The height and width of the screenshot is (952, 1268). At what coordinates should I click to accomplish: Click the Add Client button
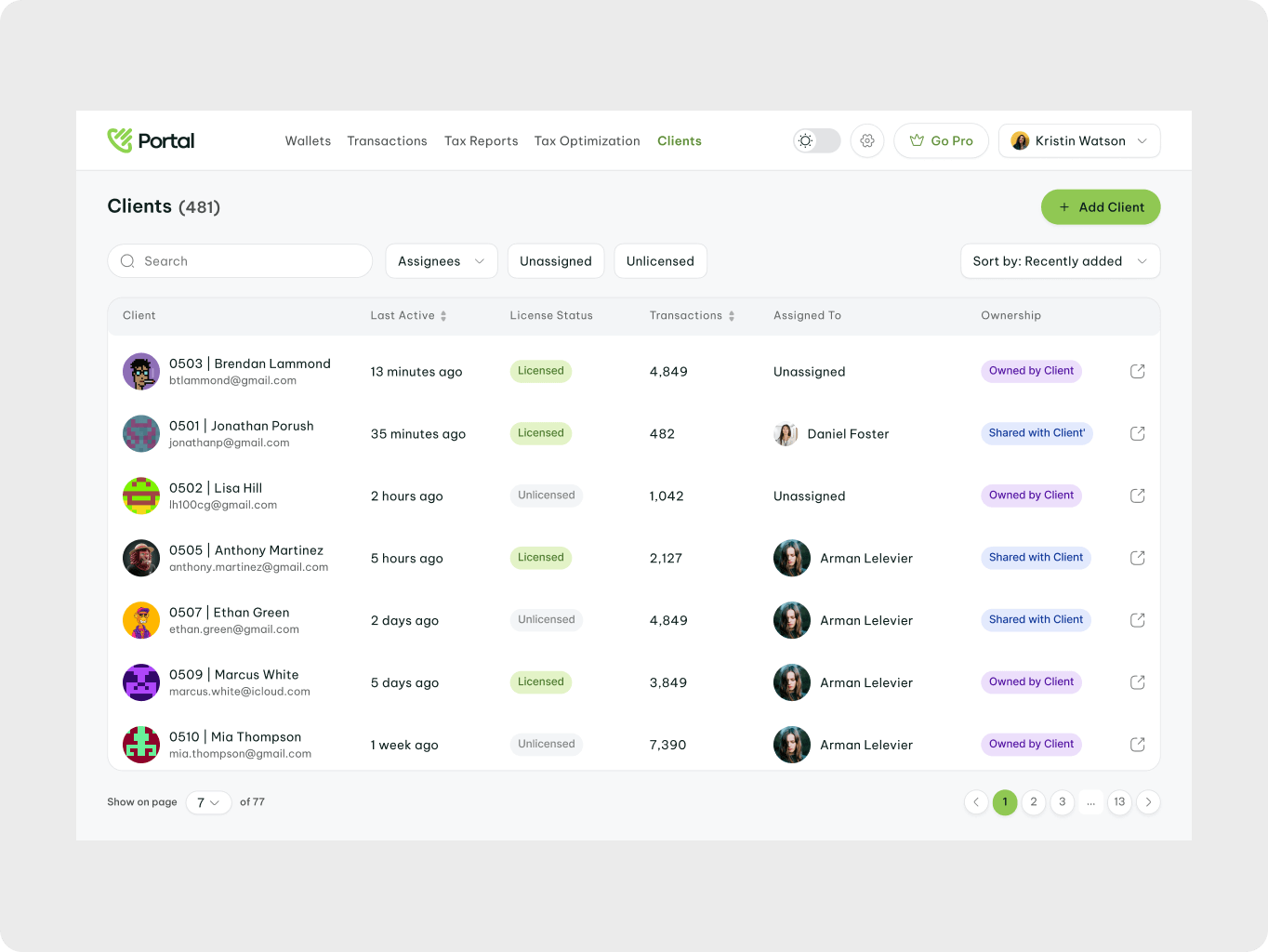1100,206
